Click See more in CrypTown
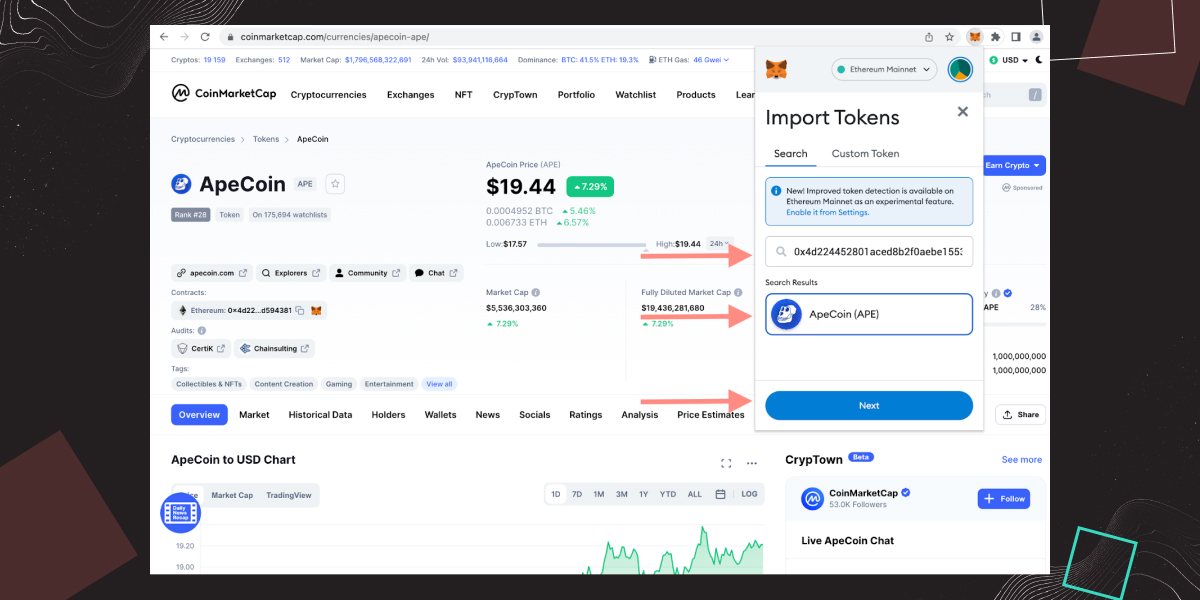Image resolution: width=1200 pixels, height=600 pixels. (x=1022, y=459)
